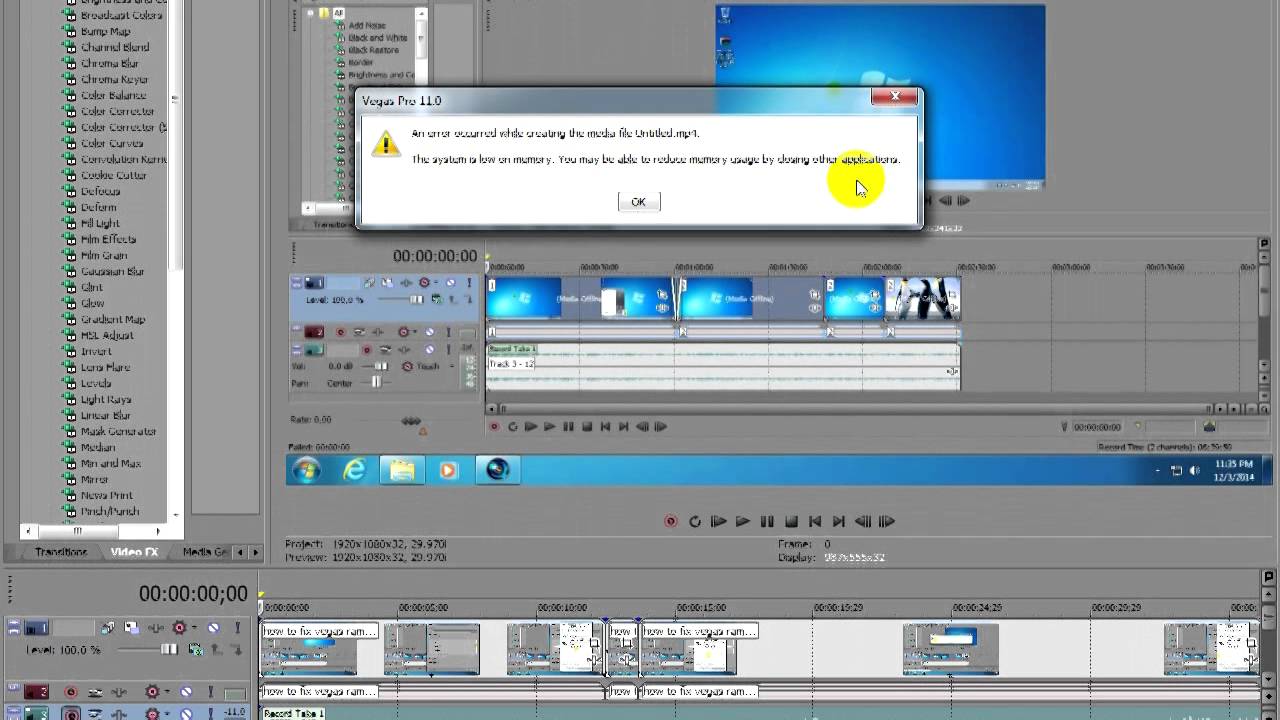Mute audio track 3
The height and width of the screenshot is (720, 1280).
(x=188, y=714)
